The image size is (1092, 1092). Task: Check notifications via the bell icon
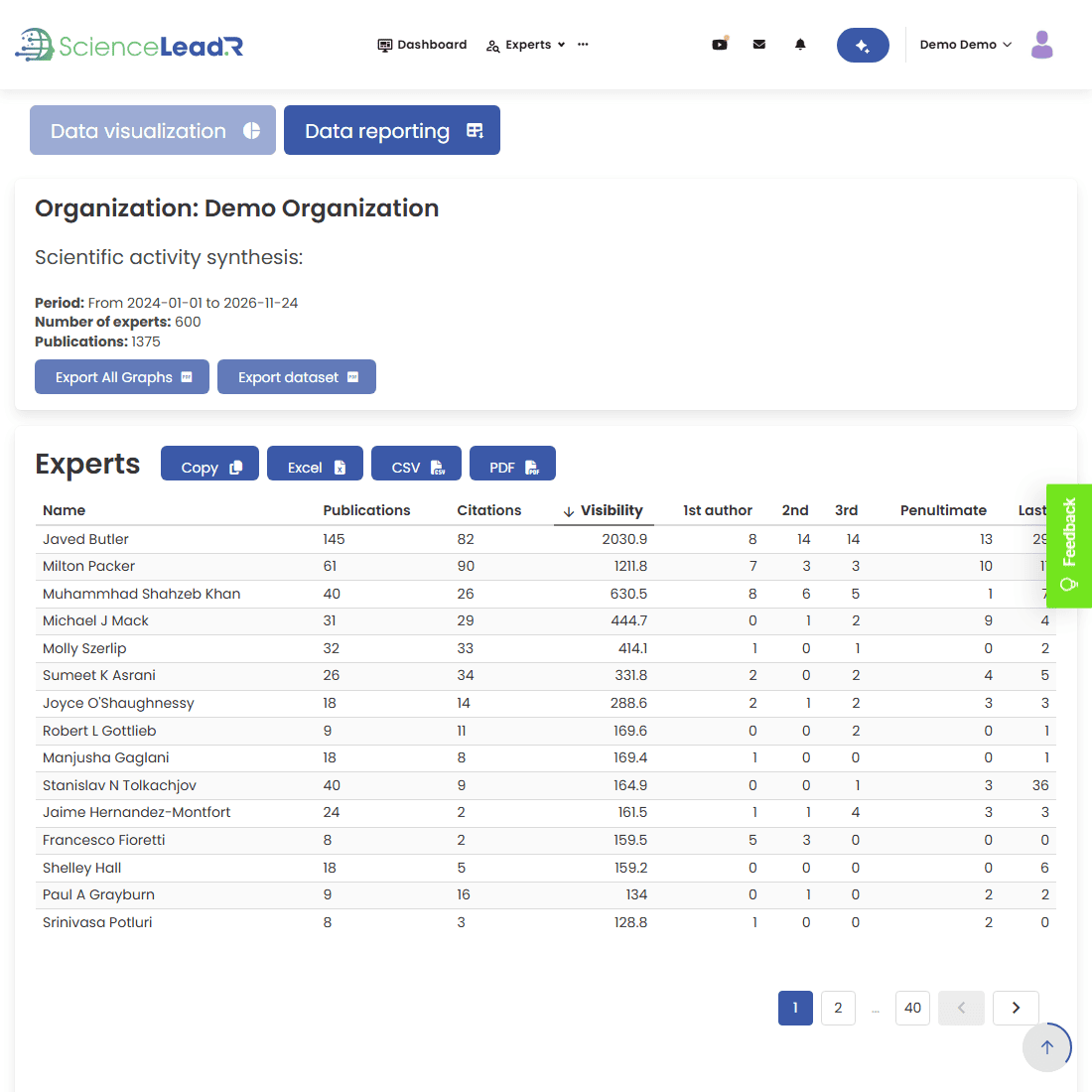(800, 45)
